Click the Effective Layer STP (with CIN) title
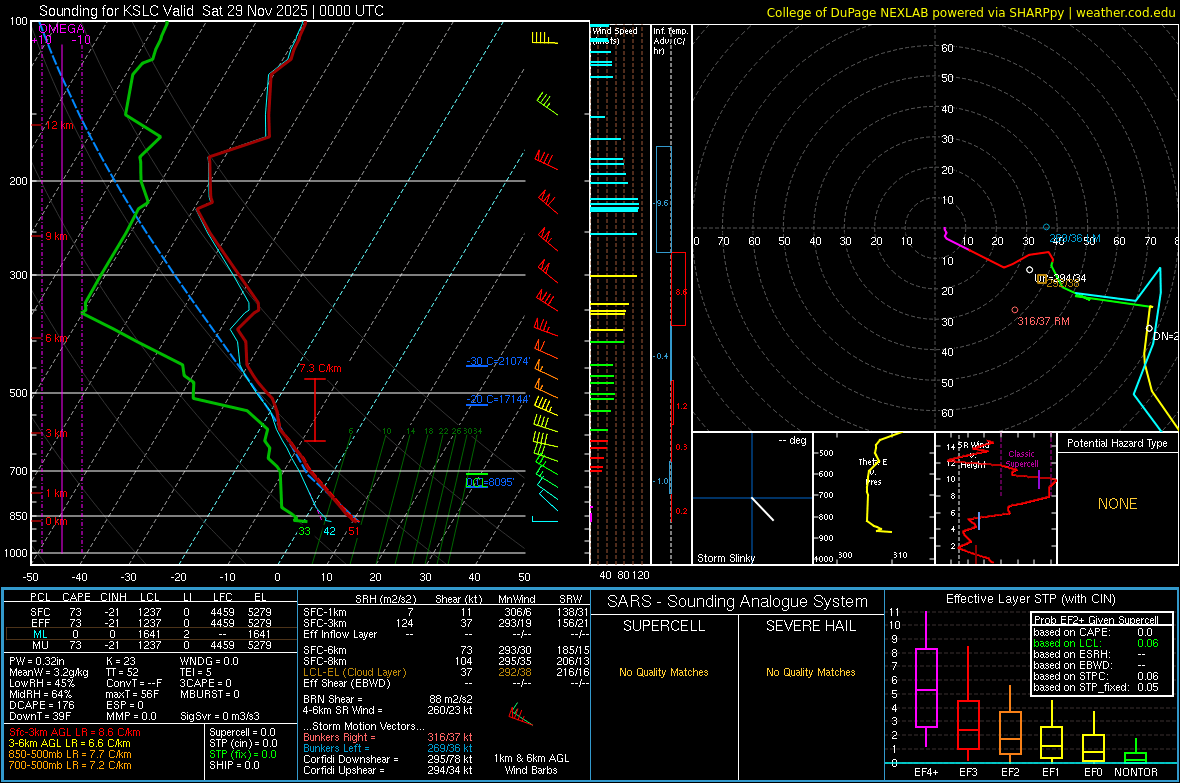The height and width of the screenshot is (783, 1180). click(1030, 599)
